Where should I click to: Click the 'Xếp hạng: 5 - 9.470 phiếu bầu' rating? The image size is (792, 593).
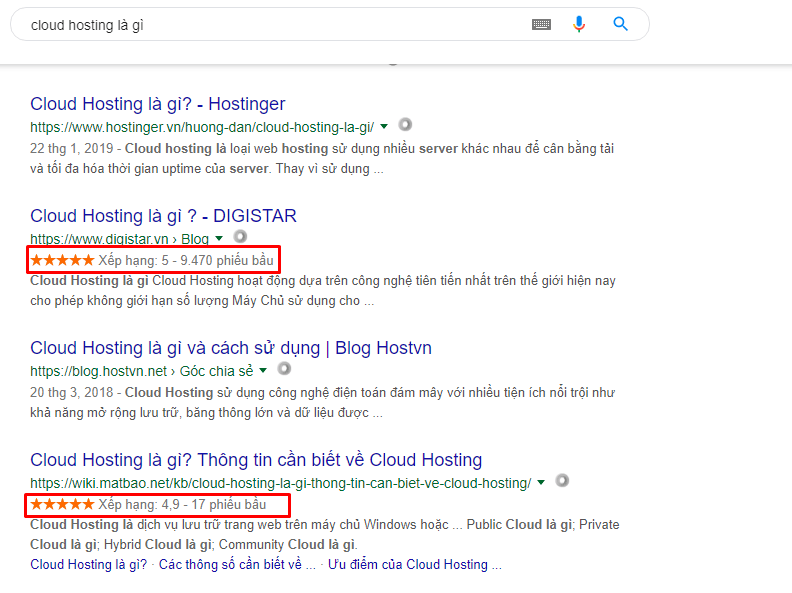pyautogui.click(x=152, y=260)
